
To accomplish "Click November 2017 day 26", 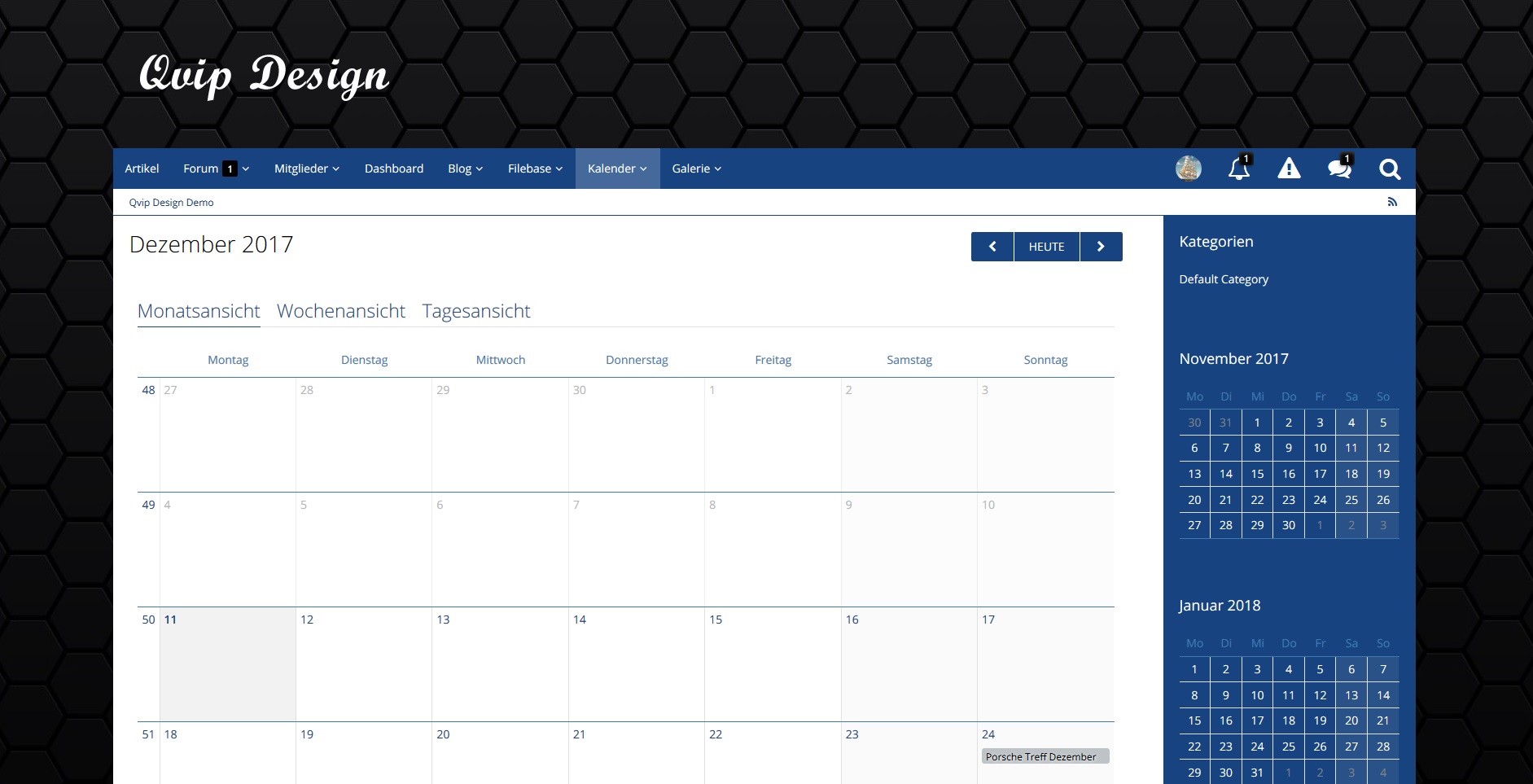I will coord(1383,500).
